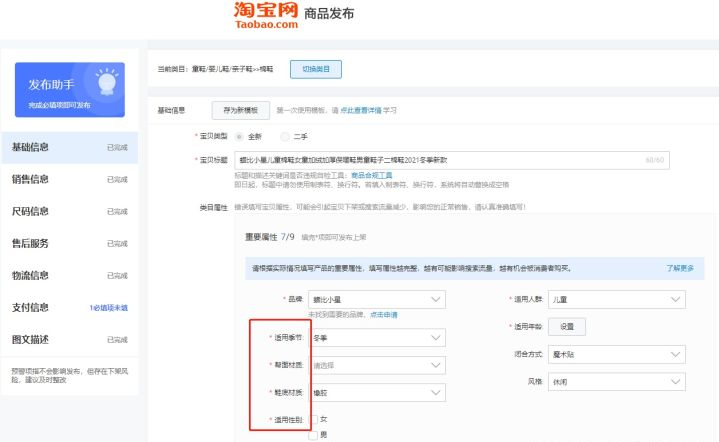Click the 设置 button for 适用年龄
The height and width of the screenshot is (442, 719).
[567, 327]
